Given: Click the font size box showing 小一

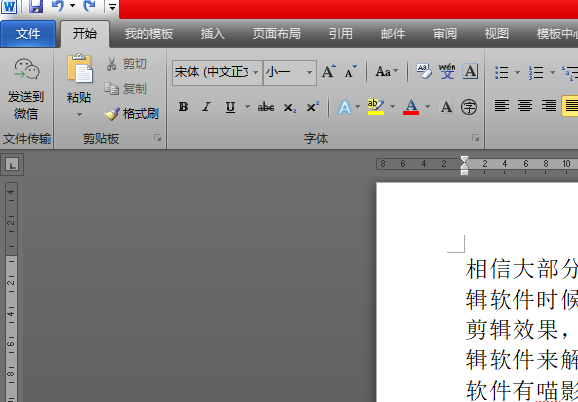Looking at the screenshot, I should pos(284,72).
